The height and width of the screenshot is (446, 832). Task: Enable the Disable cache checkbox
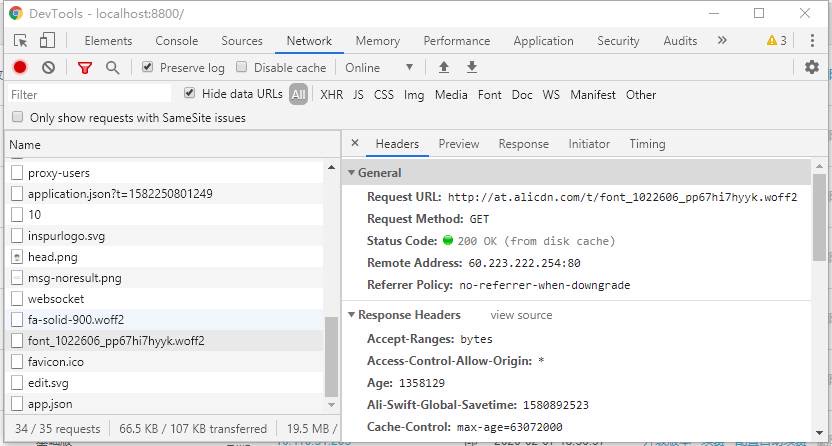pos(241,67)
